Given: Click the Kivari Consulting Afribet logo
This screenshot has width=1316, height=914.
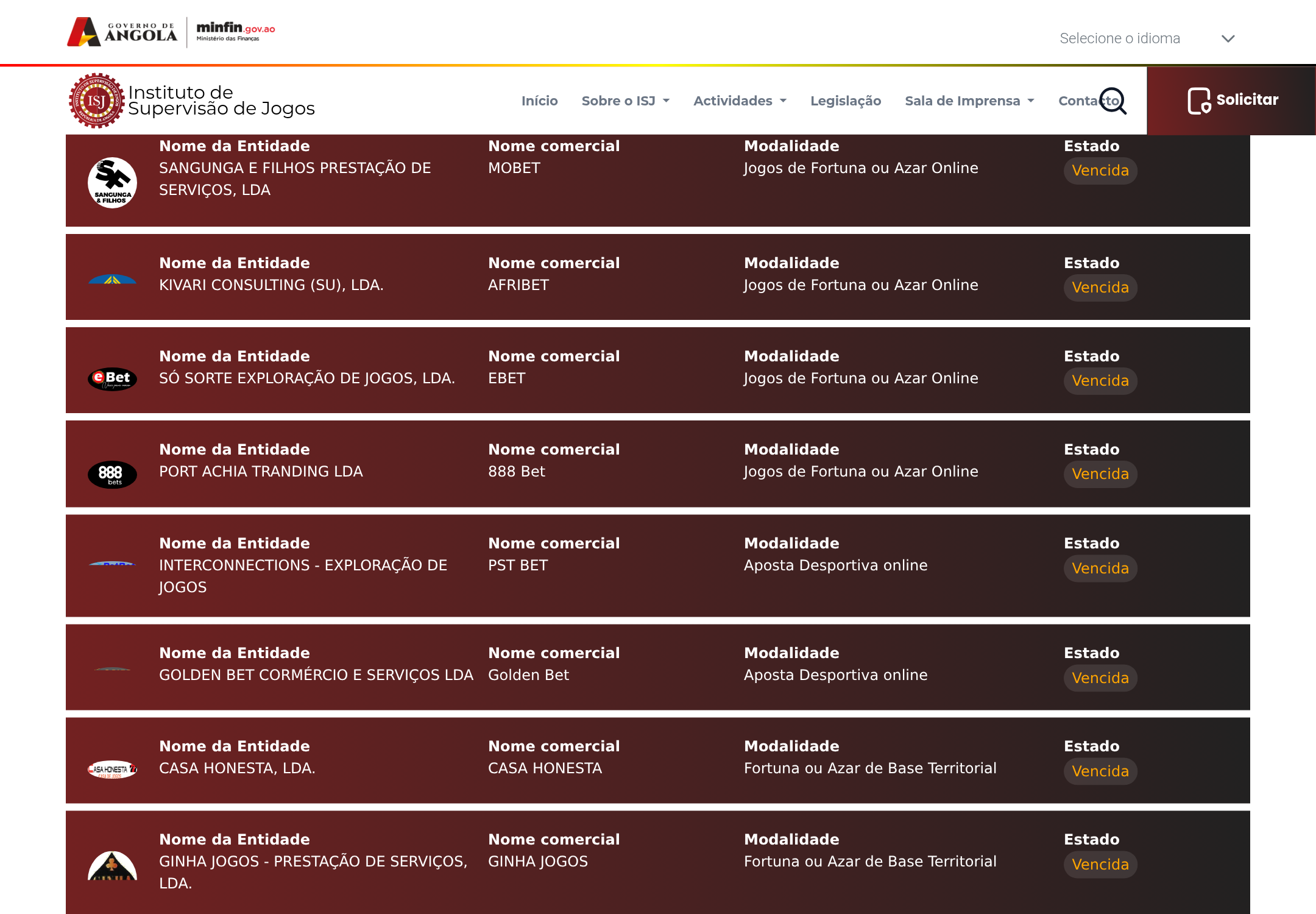Looking at the screenshot, I should 112,279.
